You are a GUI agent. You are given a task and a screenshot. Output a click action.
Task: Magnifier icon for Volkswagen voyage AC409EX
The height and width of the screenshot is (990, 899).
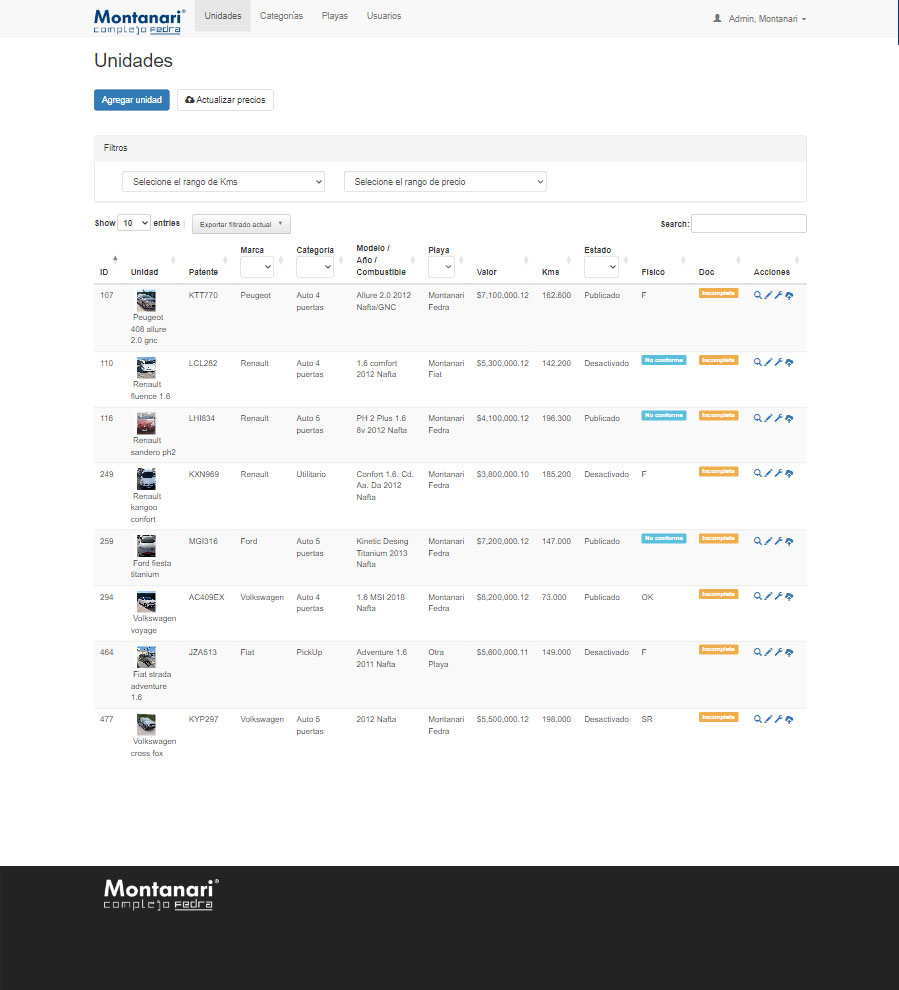click(x=758, y=596)
